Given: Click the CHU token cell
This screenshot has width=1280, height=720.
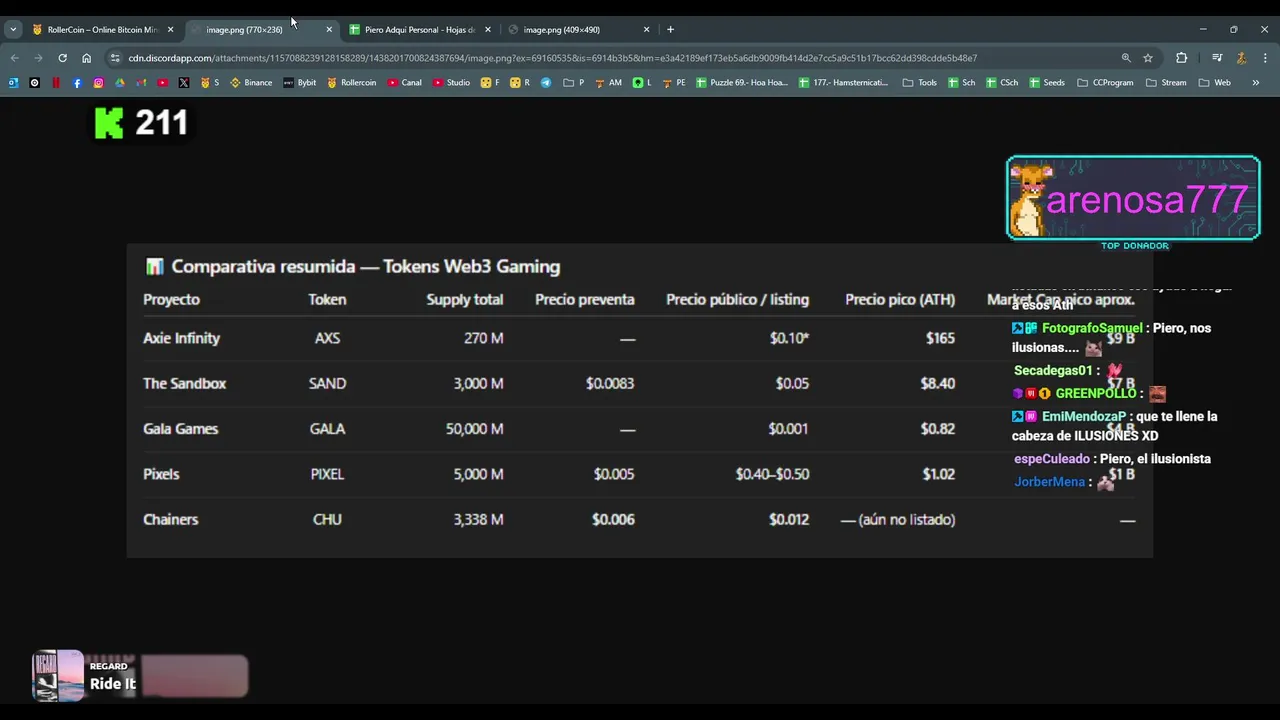Looking at the screenshot, I should tap(327, 519).
